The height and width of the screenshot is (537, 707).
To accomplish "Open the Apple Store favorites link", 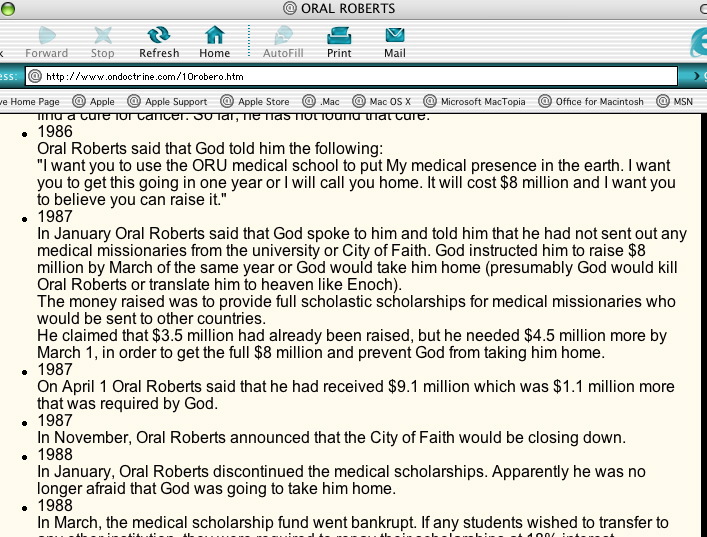I will click(263, 102).
